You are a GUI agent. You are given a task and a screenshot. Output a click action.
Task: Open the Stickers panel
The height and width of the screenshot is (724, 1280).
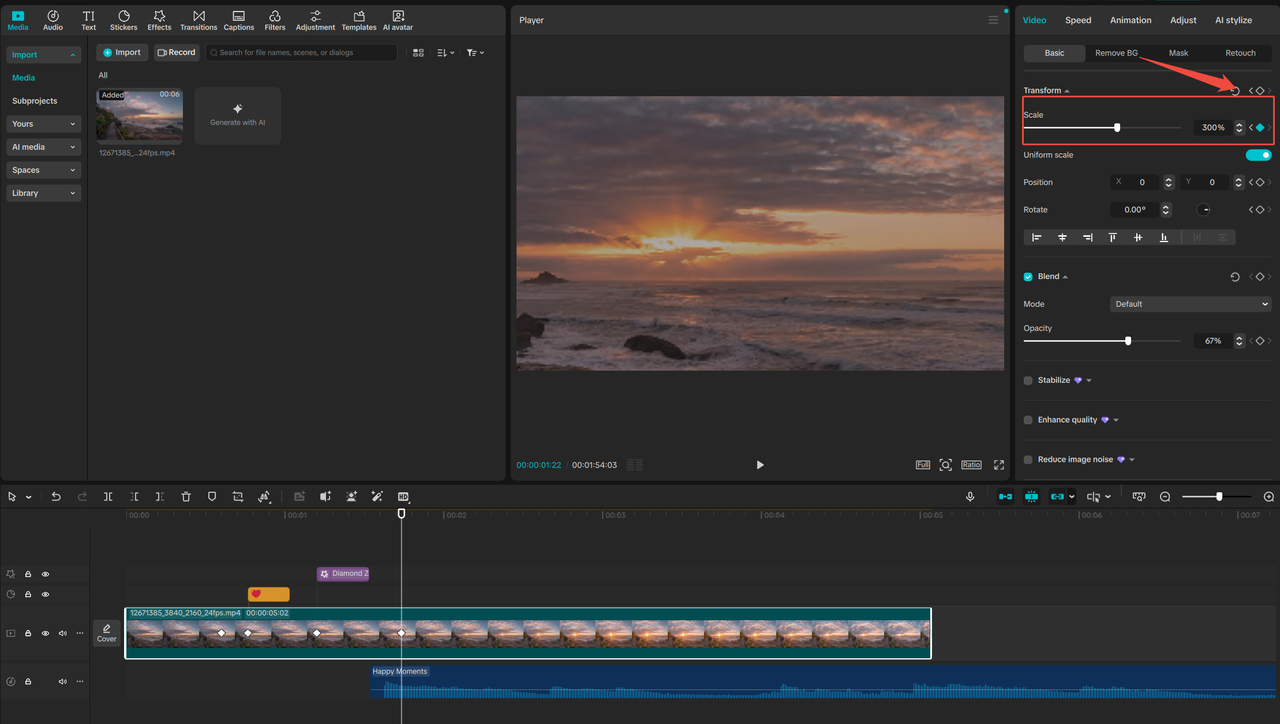pos(123,19)
